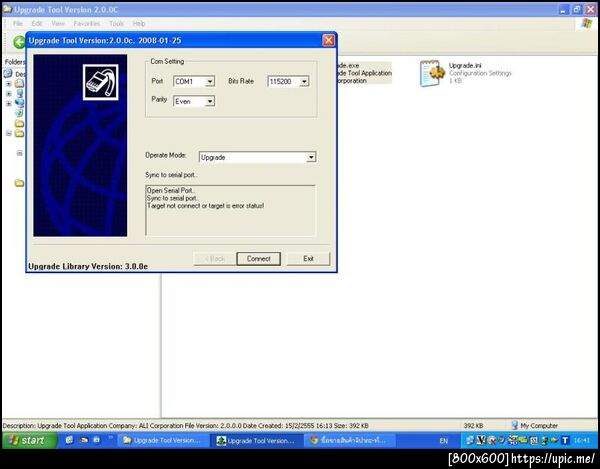The image size is (600, 469).
Task: Open the Tools menu in Explorer
Action: (116, 24)
